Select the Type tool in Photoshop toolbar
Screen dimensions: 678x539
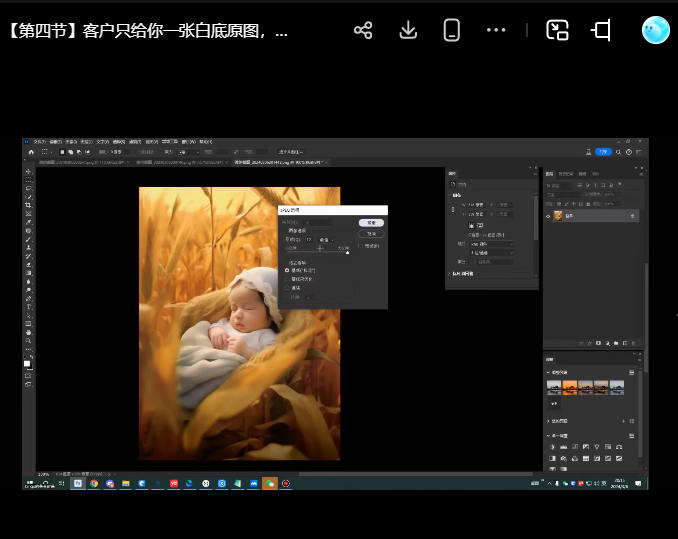coord(28,307)
